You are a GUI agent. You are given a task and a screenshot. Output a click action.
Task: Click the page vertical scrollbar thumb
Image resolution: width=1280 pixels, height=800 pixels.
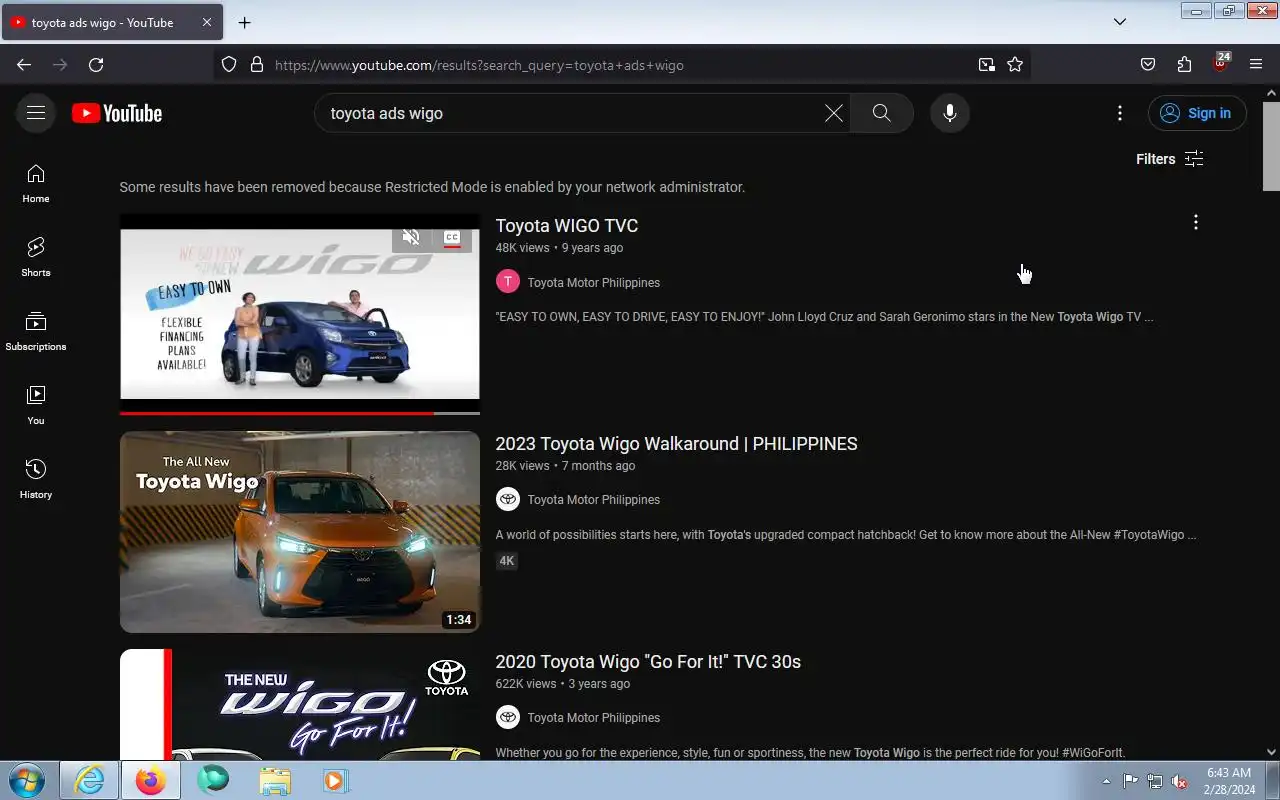(x=1271, y=146)
